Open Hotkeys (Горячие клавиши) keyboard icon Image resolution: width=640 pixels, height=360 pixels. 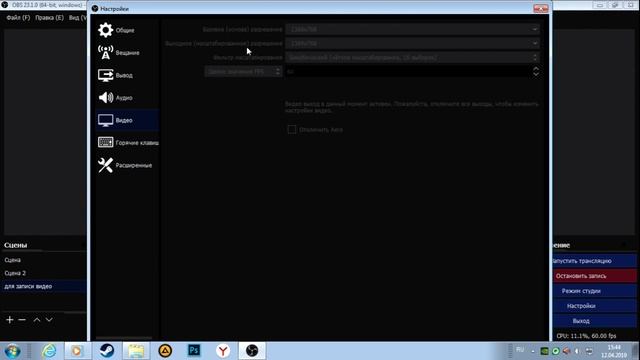105,142
